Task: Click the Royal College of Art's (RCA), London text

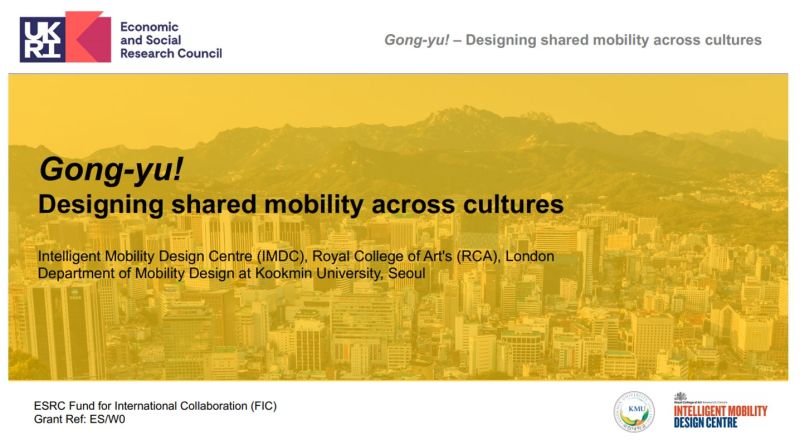Action: point(433,256)
